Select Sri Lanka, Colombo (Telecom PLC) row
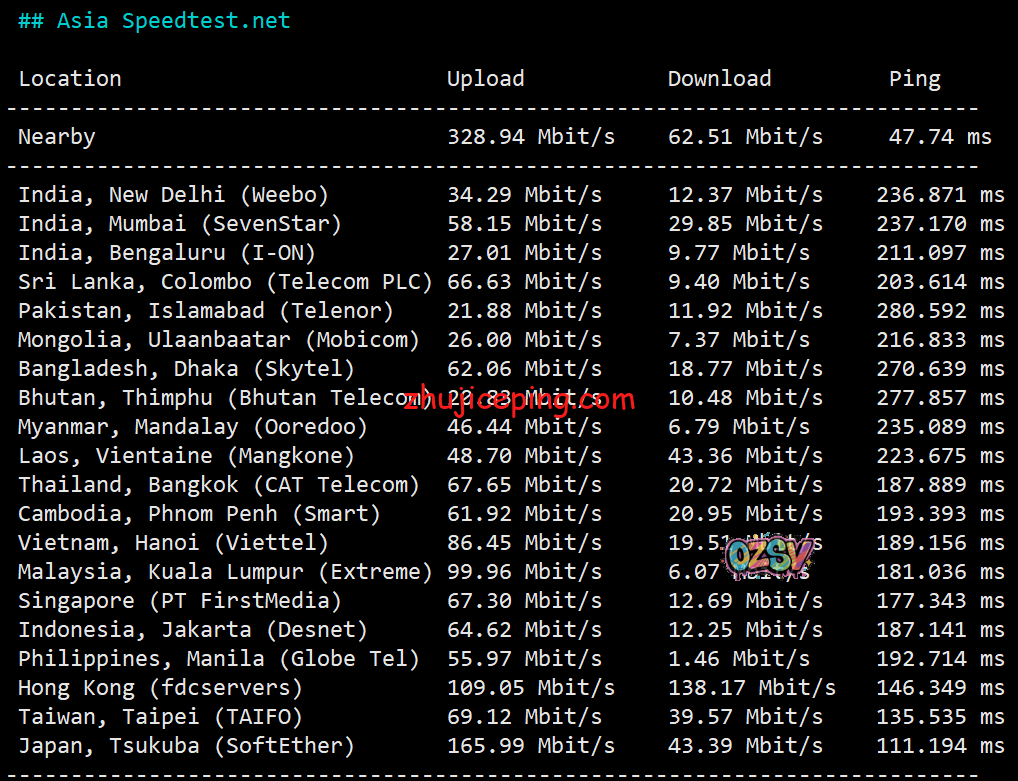This screenshot has height=781, width=1018. point(225,282)
